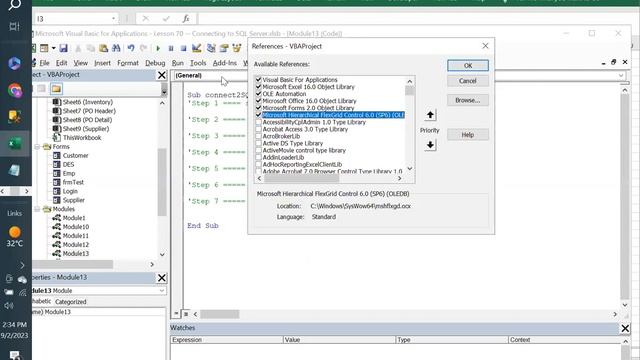This screenshot has height=360, width=640.
Task: Open the Module13 properties object dropdown
Action: pyautogui.click(x=162, y=291)
